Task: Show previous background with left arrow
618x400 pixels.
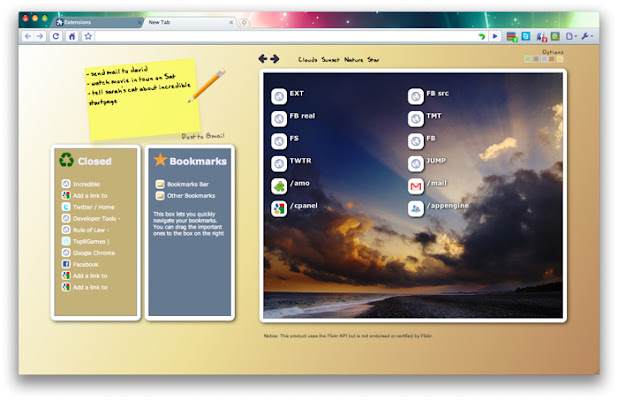Action: coord(263,59)
